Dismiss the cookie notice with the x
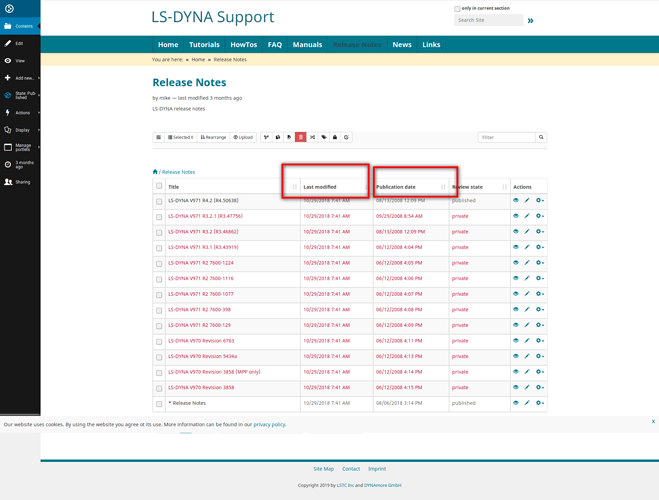 (653, 421)
